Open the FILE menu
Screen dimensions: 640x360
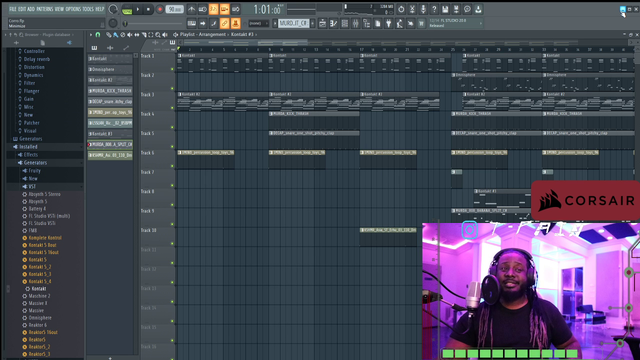click(x=13, y=9)
